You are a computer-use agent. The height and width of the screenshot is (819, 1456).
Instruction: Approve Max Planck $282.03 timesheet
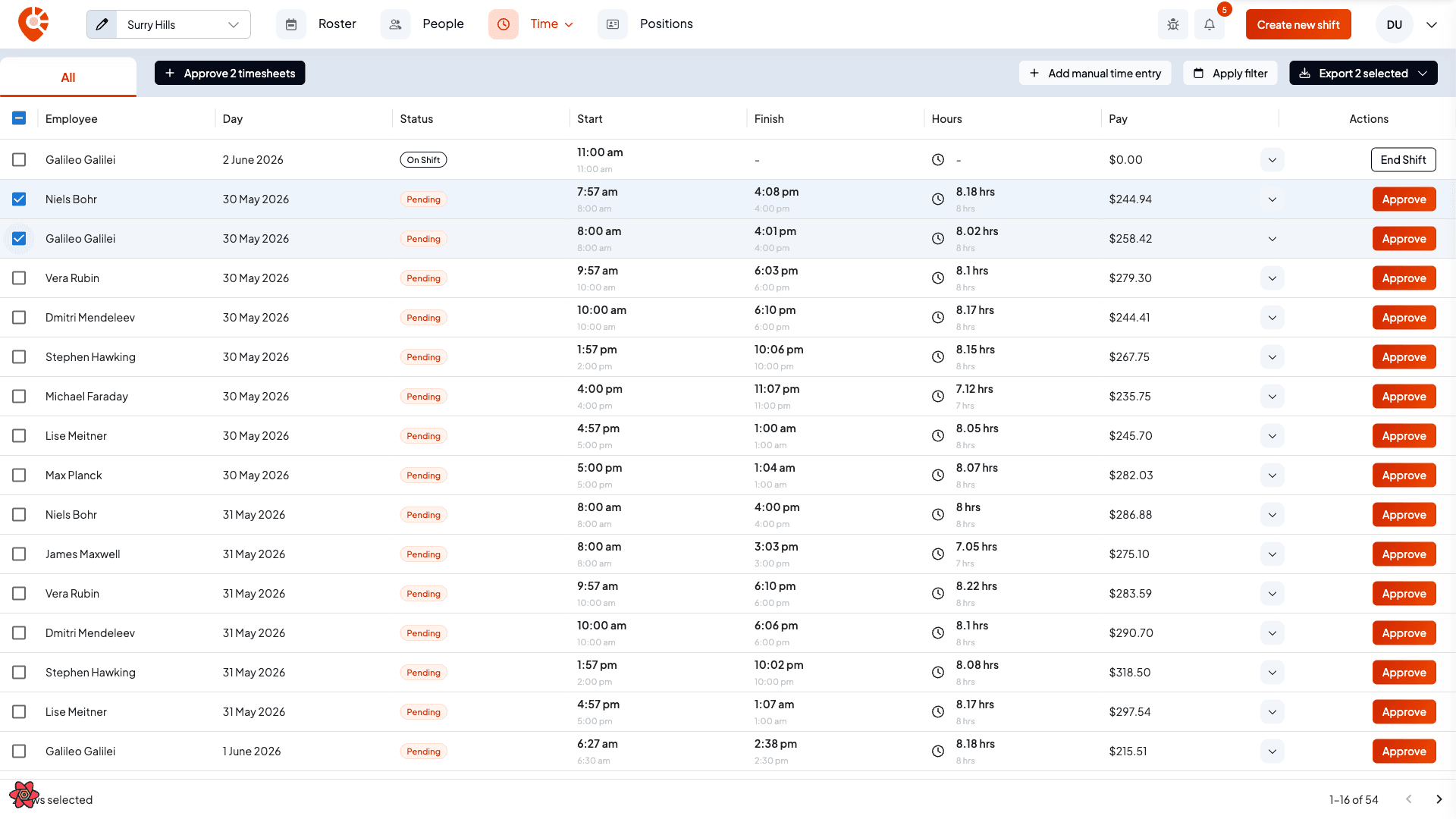tap(1404, 475)
